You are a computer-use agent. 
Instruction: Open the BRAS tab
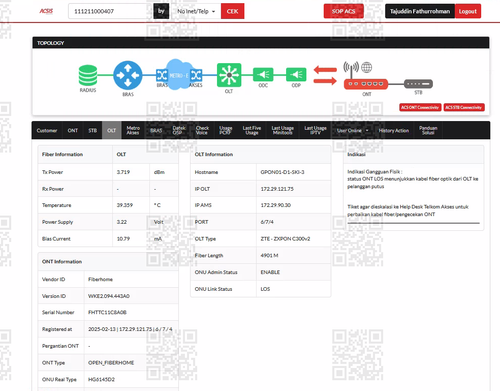tap(156, 130)
